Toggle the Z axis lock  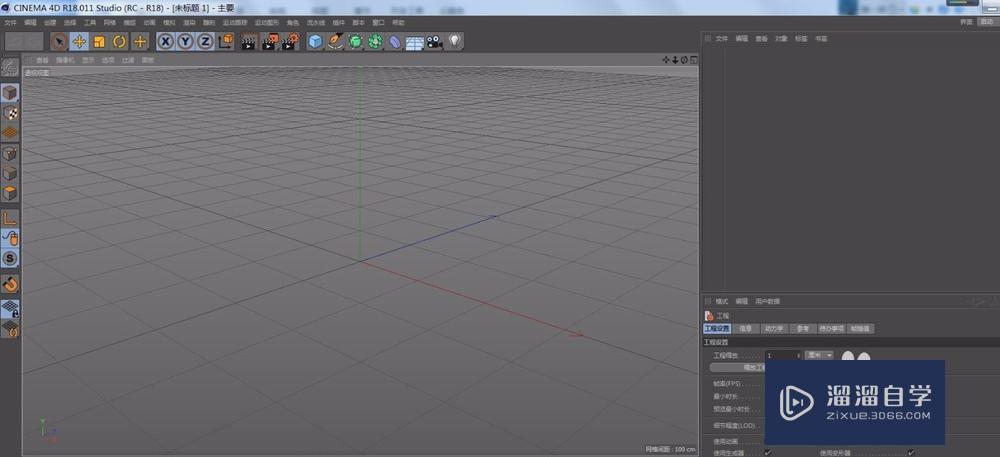click(x=205, y=42)
